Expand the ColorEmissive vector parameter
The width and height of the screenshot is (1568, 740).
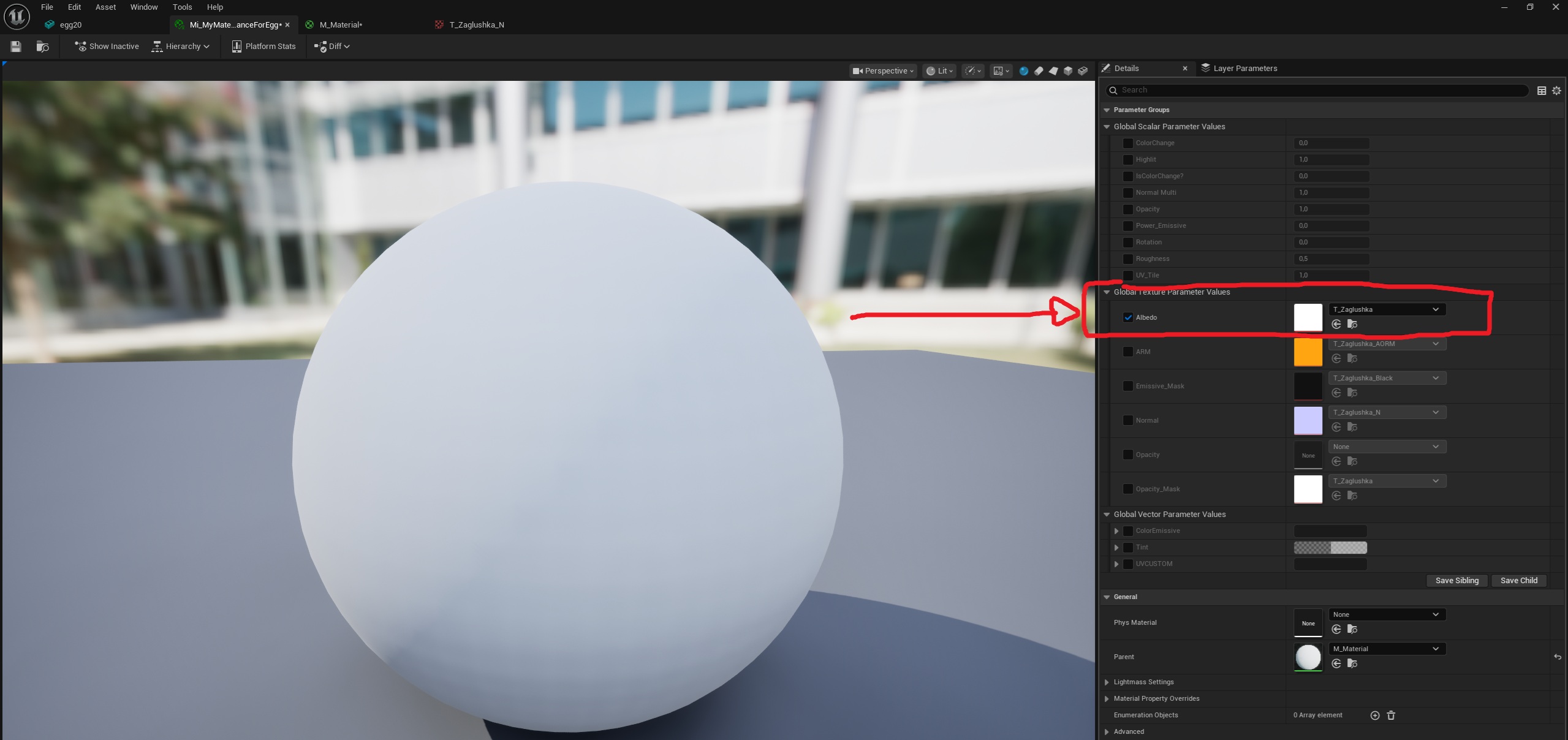[1116, 531]
